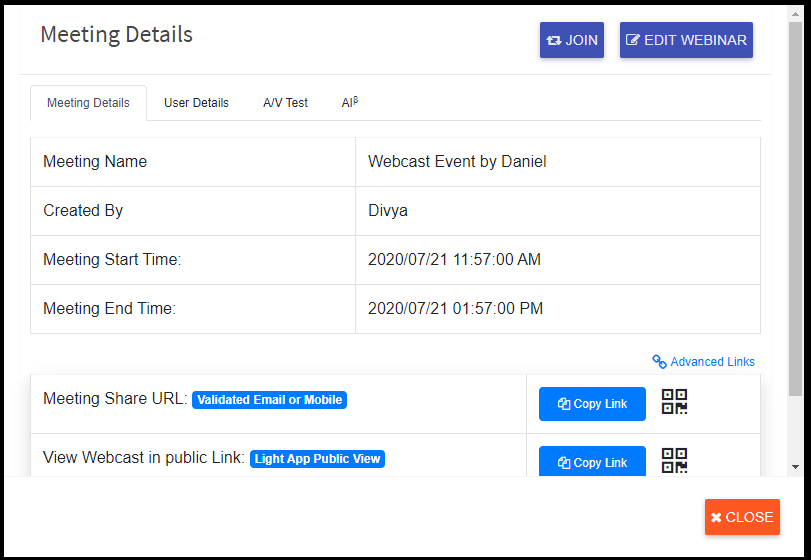Select the AI beta tab
The height and width of the screenshot is (560, 811).
click(x=350, y=102)
